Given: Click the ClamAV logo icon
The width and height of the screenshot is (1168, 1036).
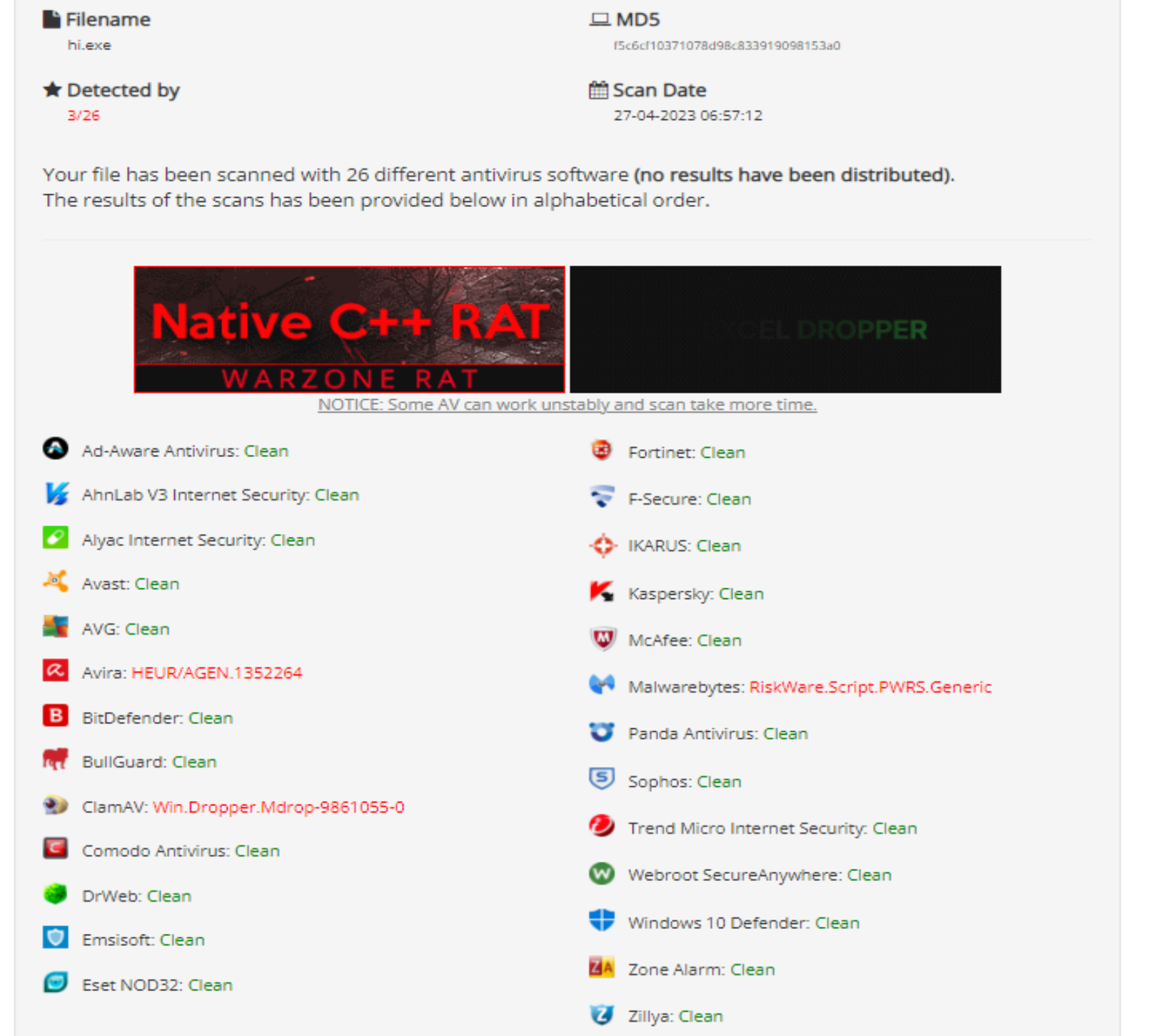Looking at the screenshot, I should [x=56, y=805].
